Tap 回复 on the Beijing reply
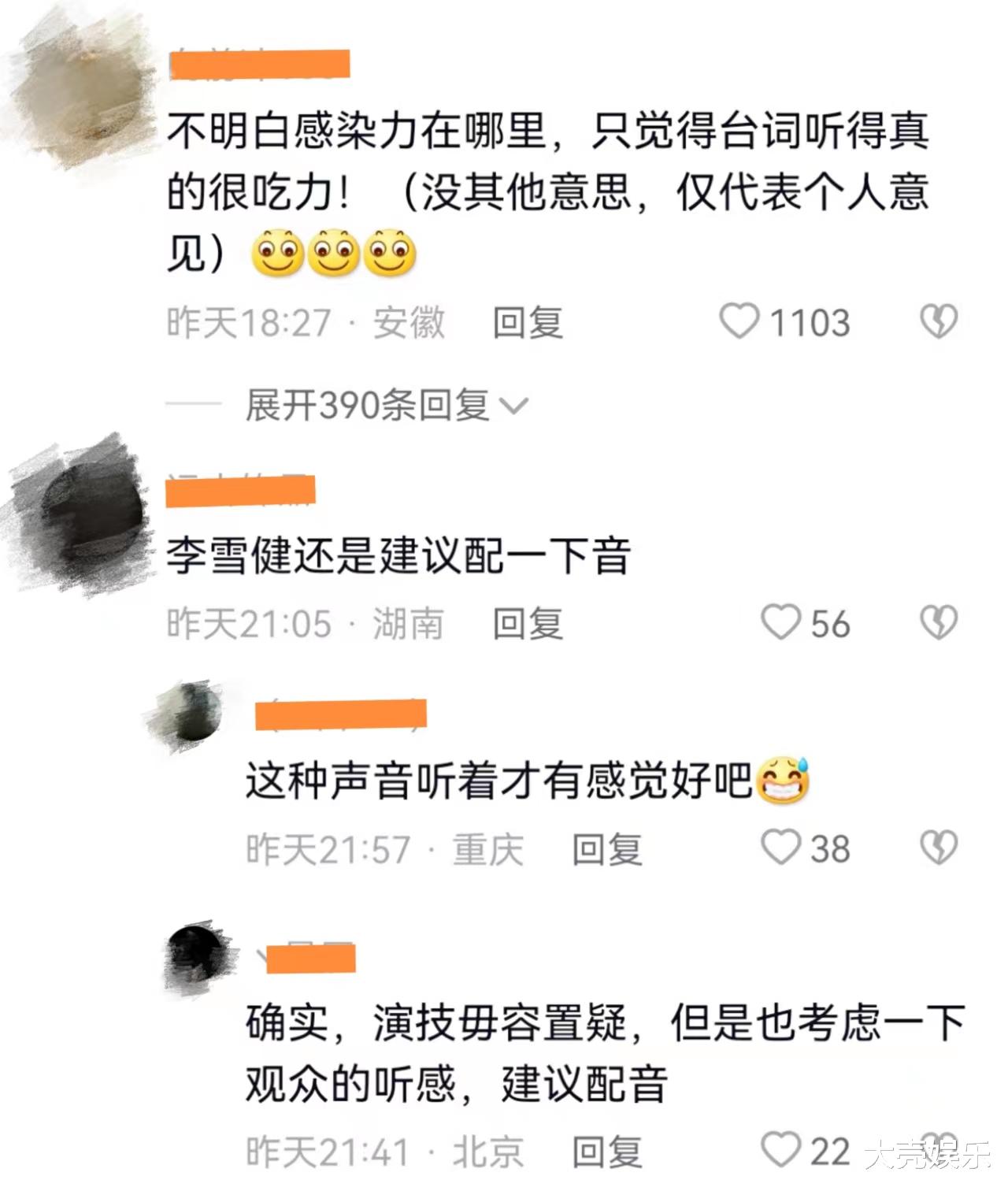The width and height of the screenshot is (1008, 1191). point(607,1151)
